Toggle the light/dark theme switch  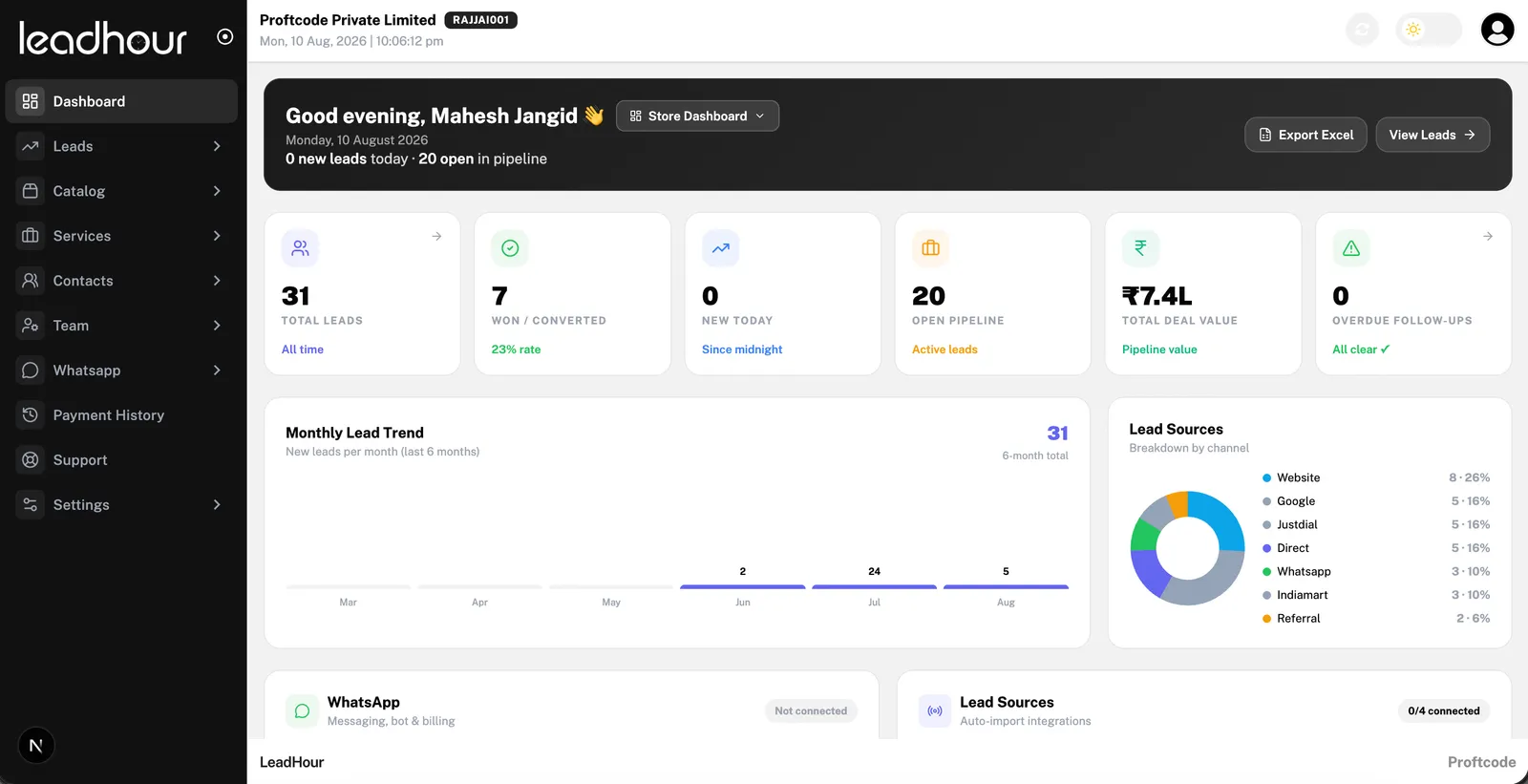(1429, 30)
